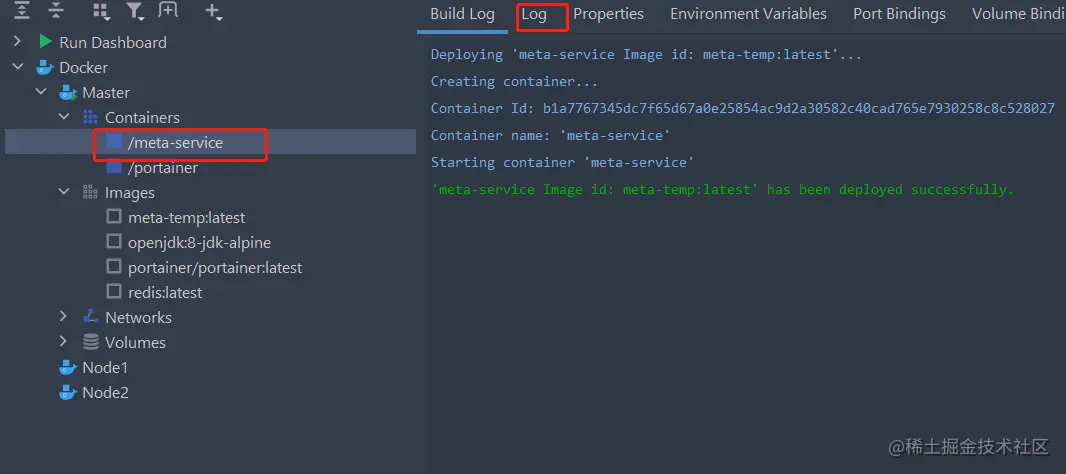The image size is (1066, 474).
Task: Collapse the Docker tree node arrow
Action: 18,67
